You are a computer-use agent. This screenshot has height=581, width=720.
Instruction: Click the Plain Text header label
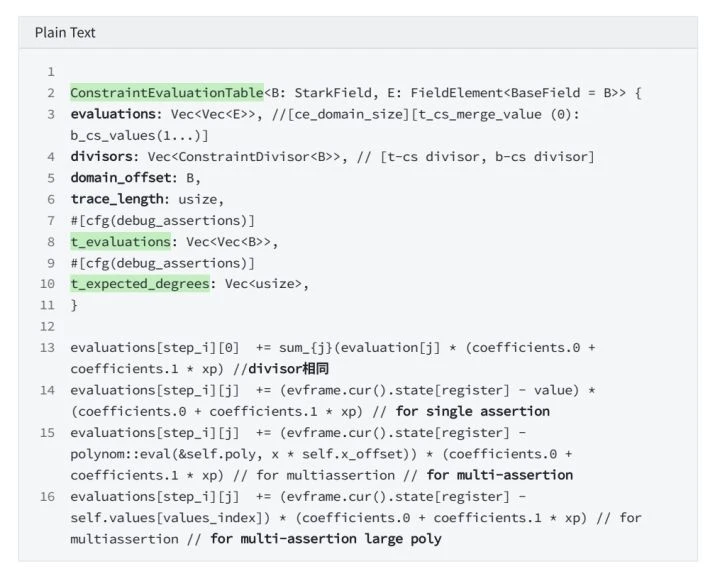[x=65, y=33]
